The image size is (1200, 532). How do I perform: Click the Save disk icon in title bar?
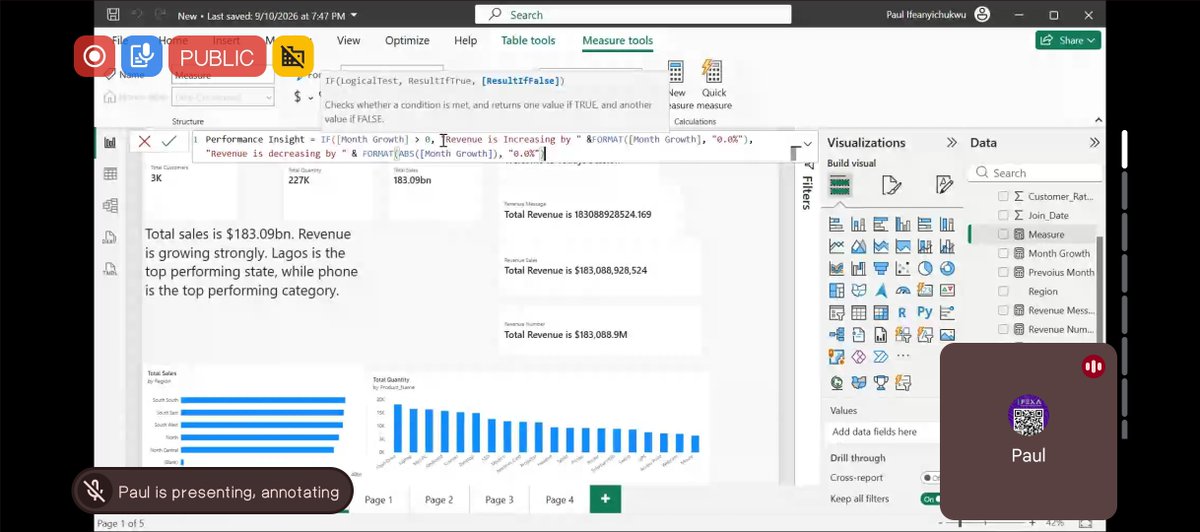113,15
